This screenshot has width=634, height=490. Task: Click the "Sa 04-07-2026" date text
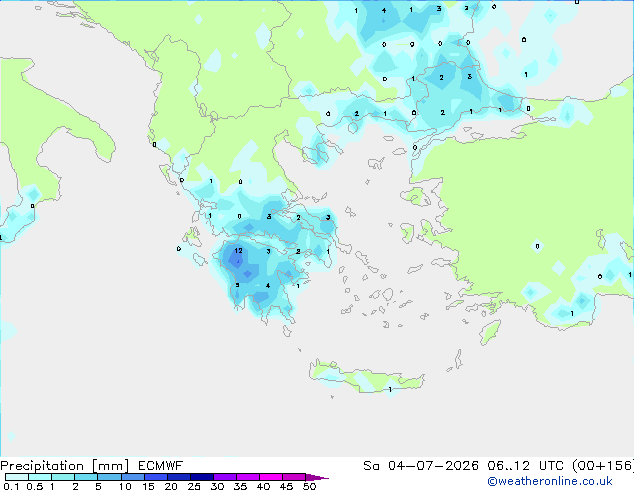click(421, 466)
